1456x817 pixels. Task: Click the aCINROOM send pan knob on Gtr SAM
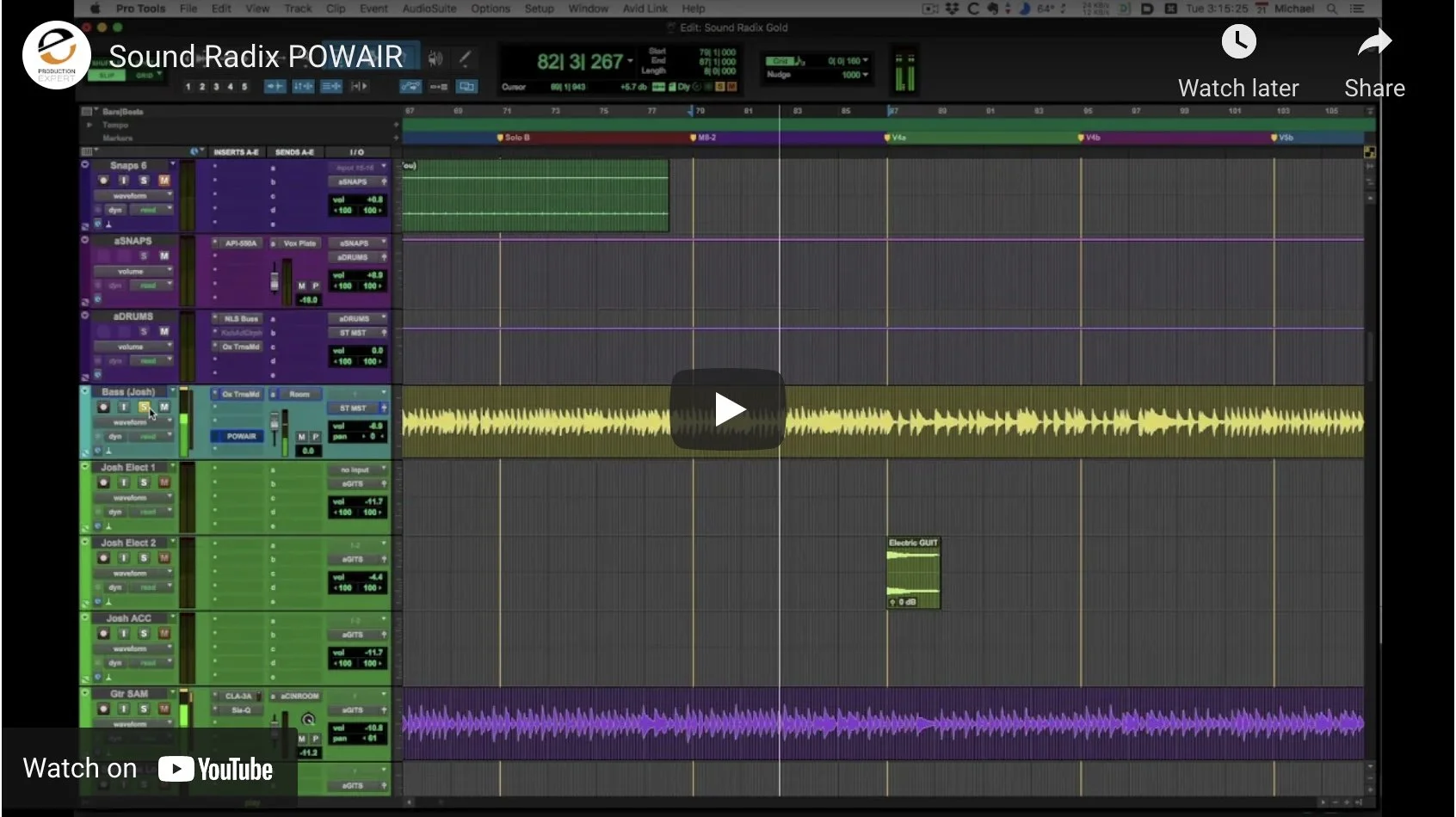pyautogui.click(x=308, y=720)
